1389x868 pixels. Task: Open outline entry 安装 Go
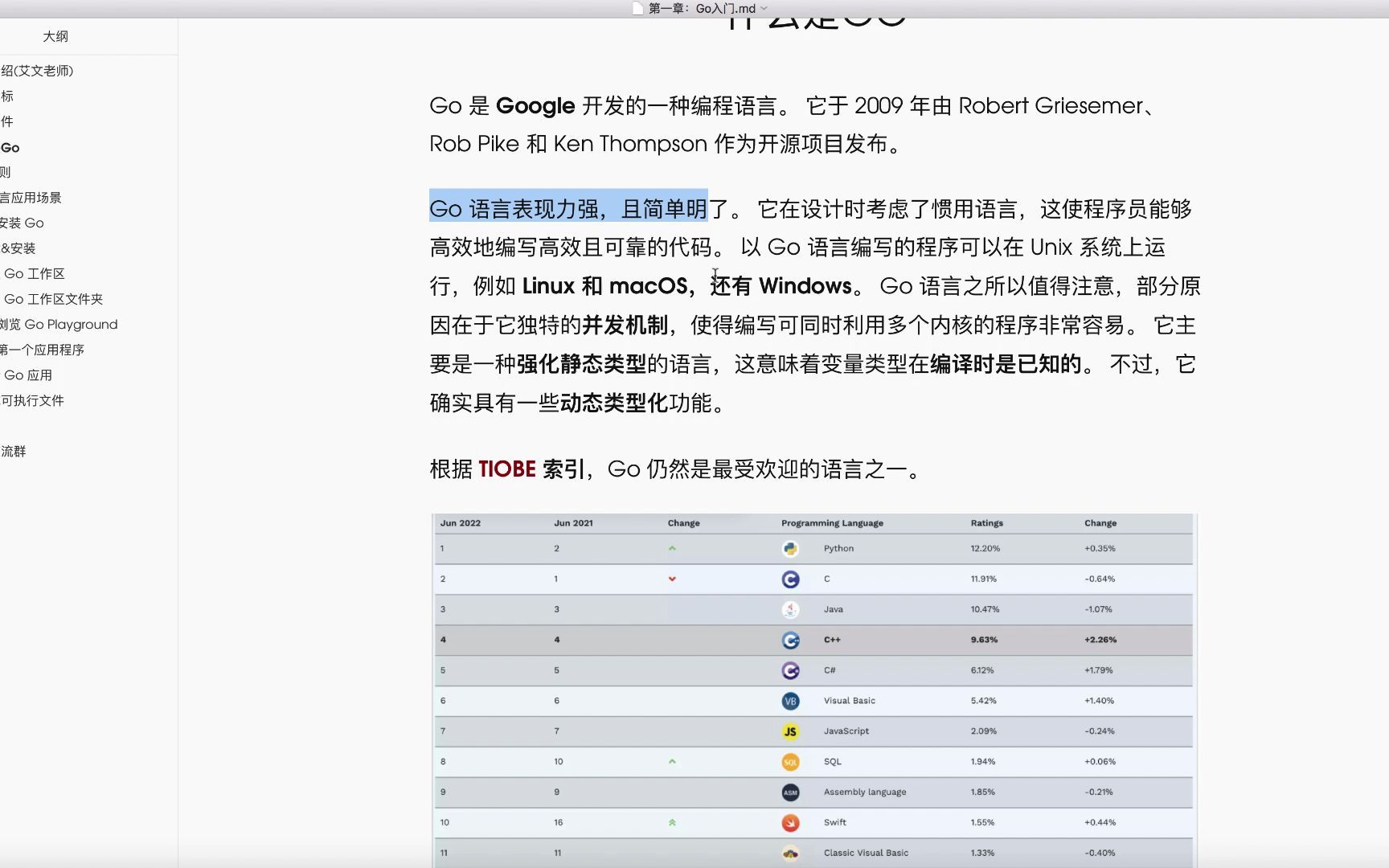pos(22,223)
